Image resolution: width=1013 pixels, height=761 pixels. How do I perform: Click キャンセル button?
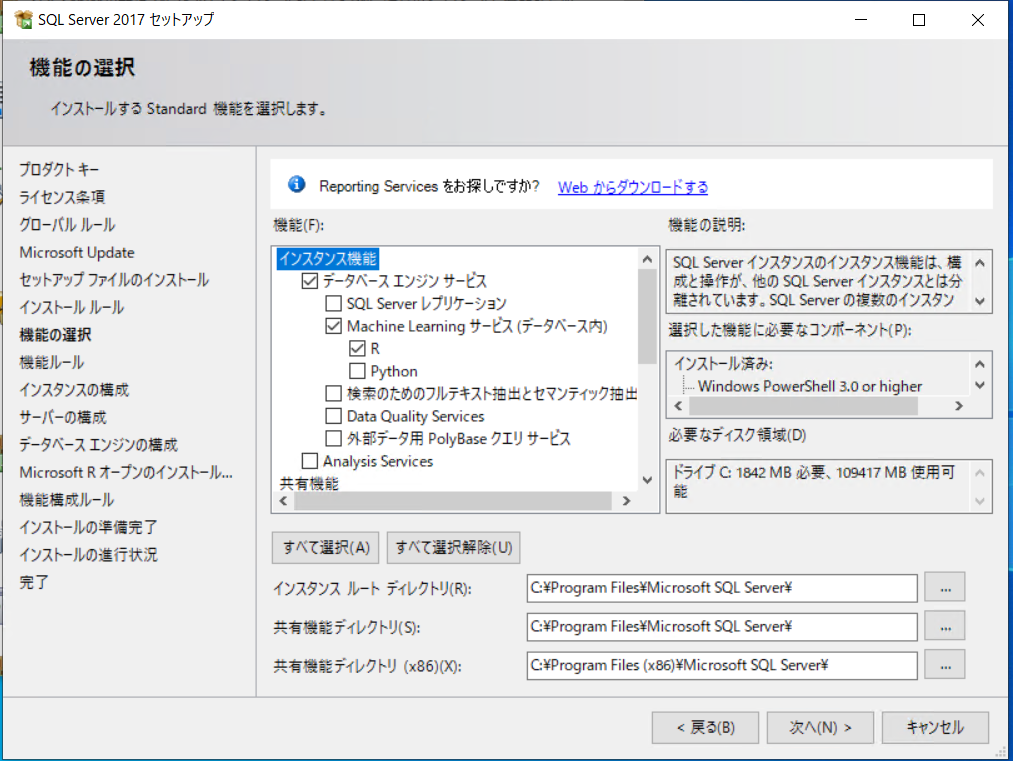pos(935,727)
